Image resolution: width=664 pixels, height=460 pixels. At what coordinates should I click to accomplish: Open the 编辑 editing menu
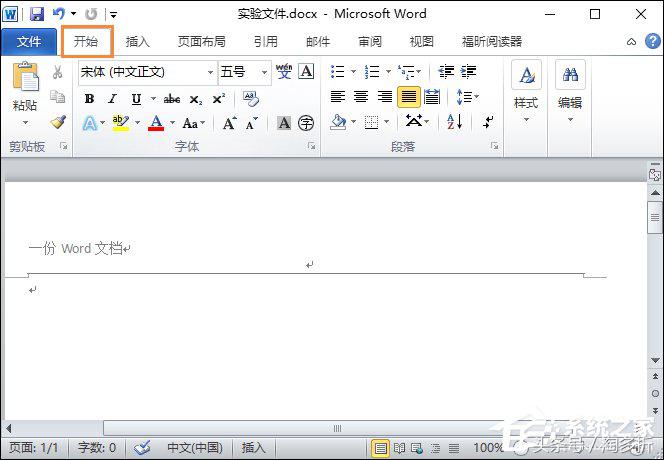[570, 91]
